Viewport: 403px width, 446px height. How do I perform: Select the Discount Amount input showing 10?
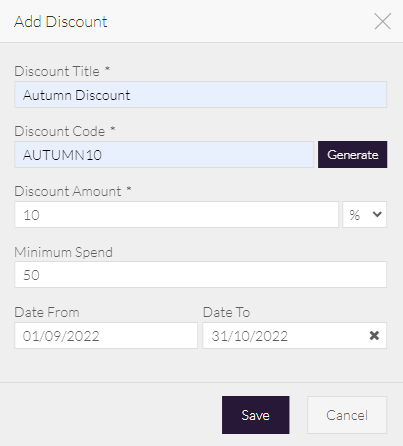(x=176, y=214)
